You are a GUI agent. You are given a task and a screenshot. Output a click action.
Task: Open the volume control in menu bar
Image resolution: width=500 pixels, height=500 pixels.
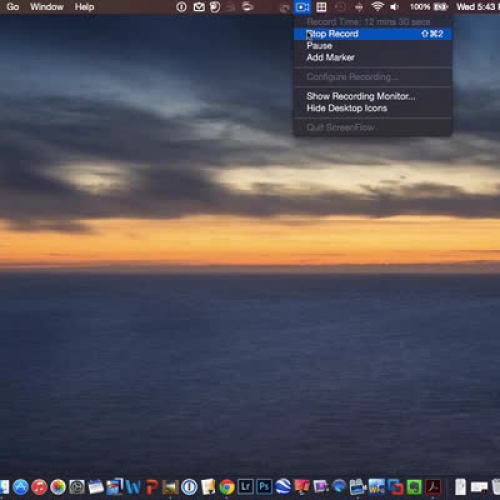[x=394, y=7]
